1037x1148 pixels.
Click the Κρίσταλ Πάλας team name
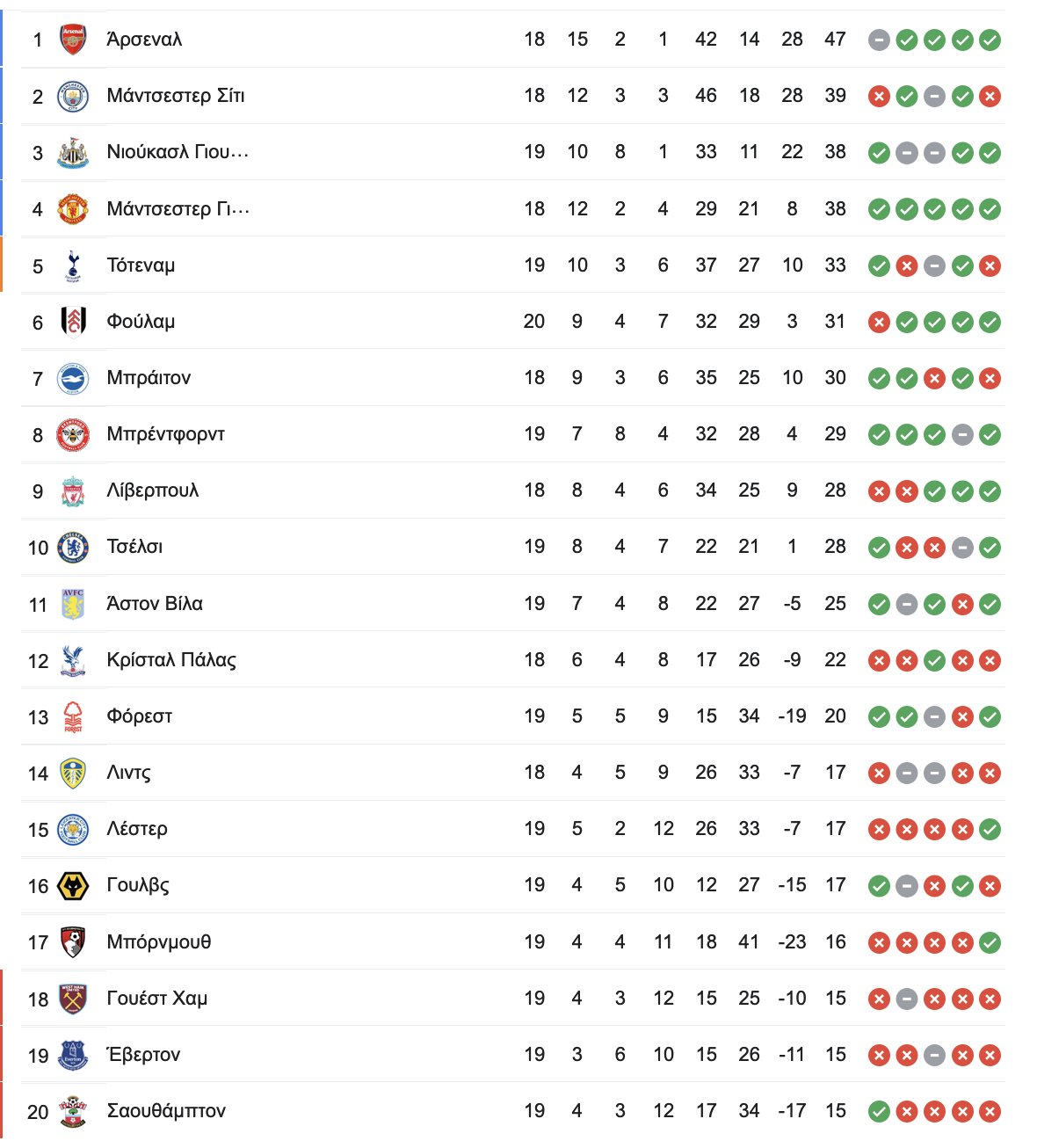[x=171, y=660]
